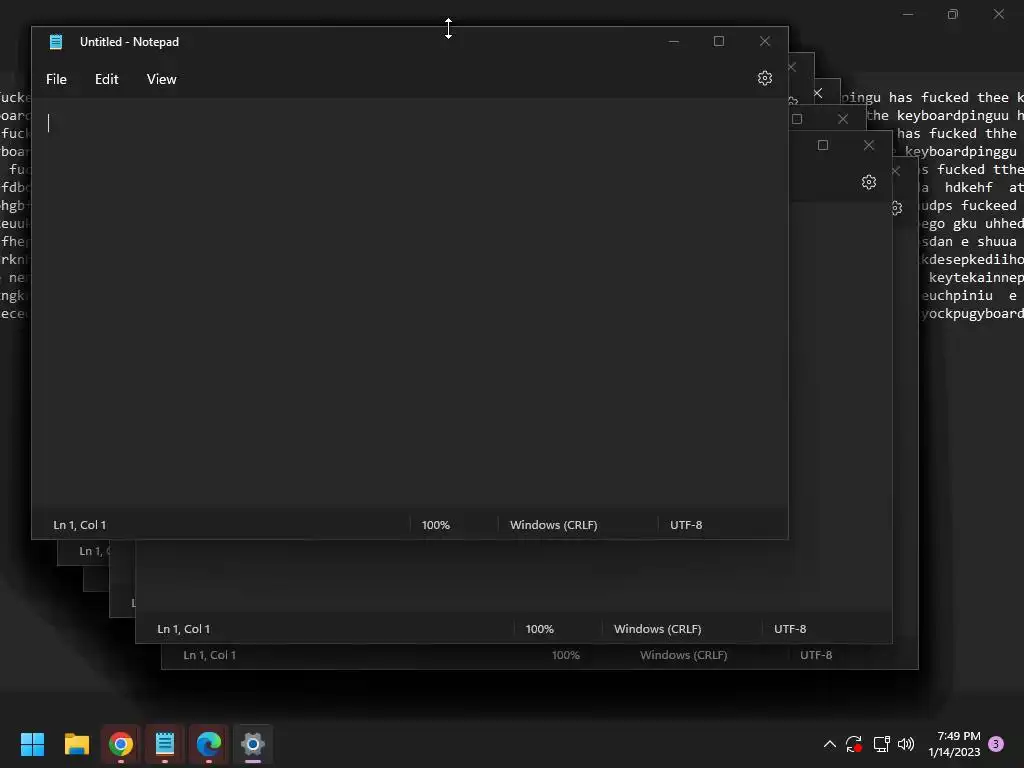Switch to Google Chrome on the taskbar
The height and width of the screenshot is (768, 1024).
click(x=121, y=744)
